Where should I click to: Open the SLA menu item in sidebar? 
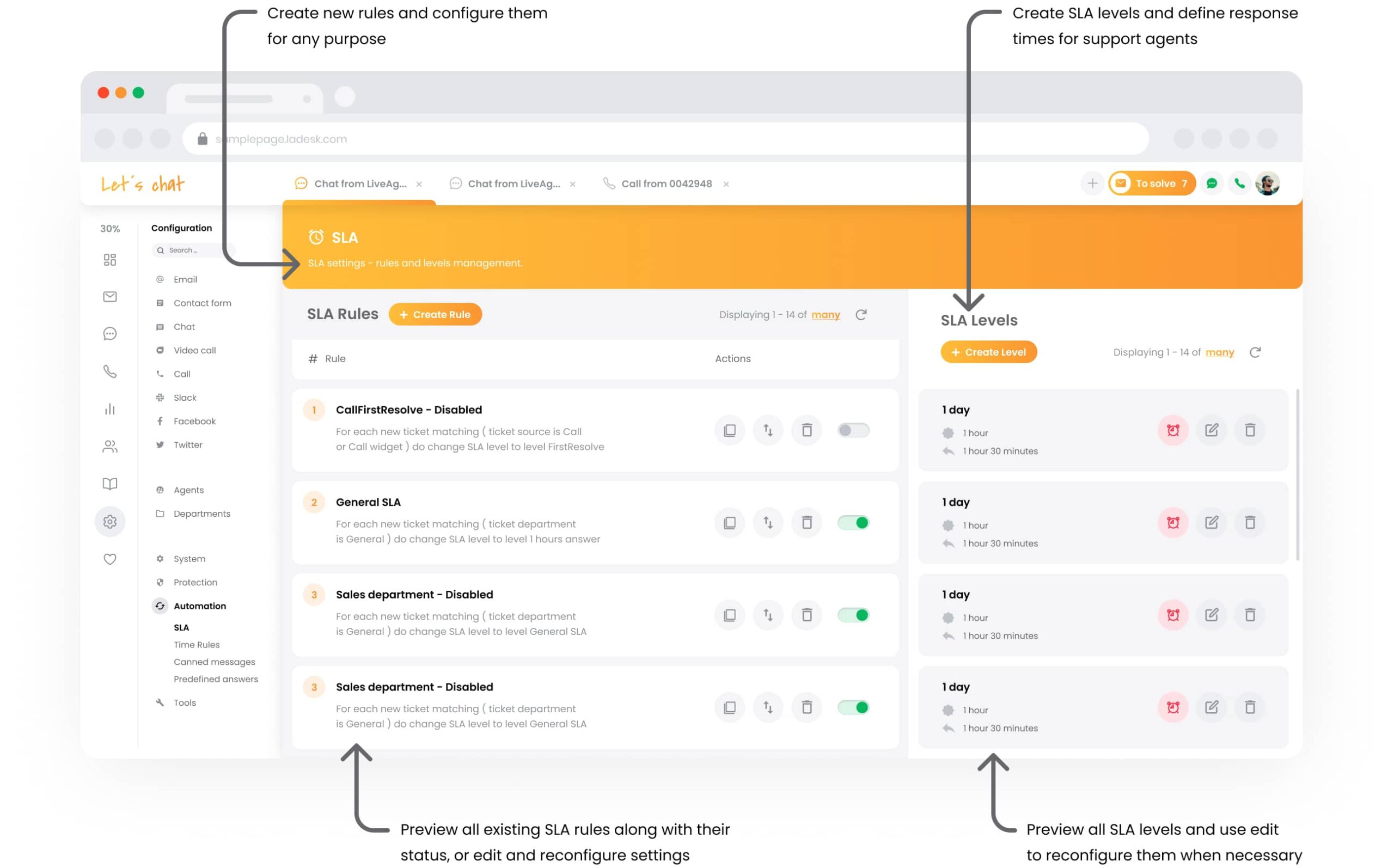[182, 627]
